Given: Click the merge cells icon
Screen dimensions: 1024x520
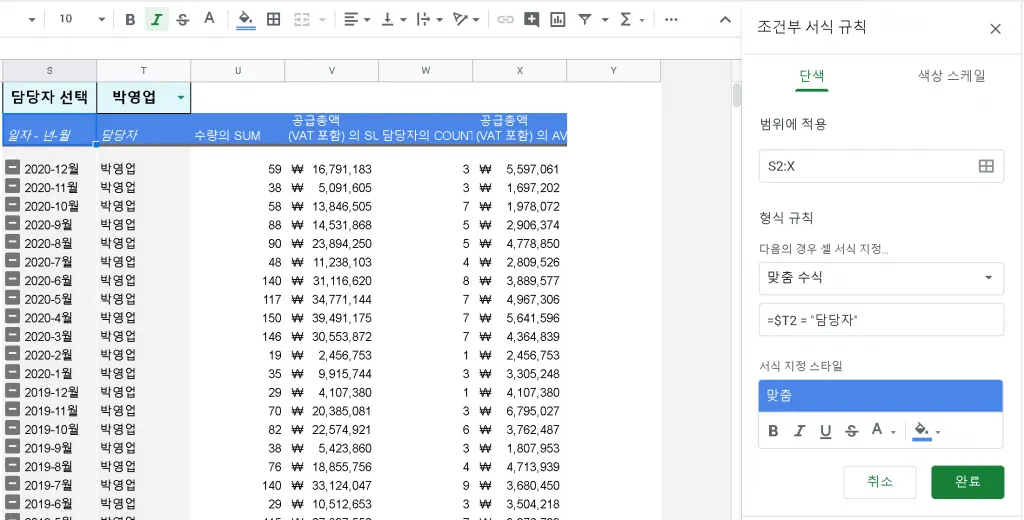Looking at the screenshot, I should click(x=301, y=20).
